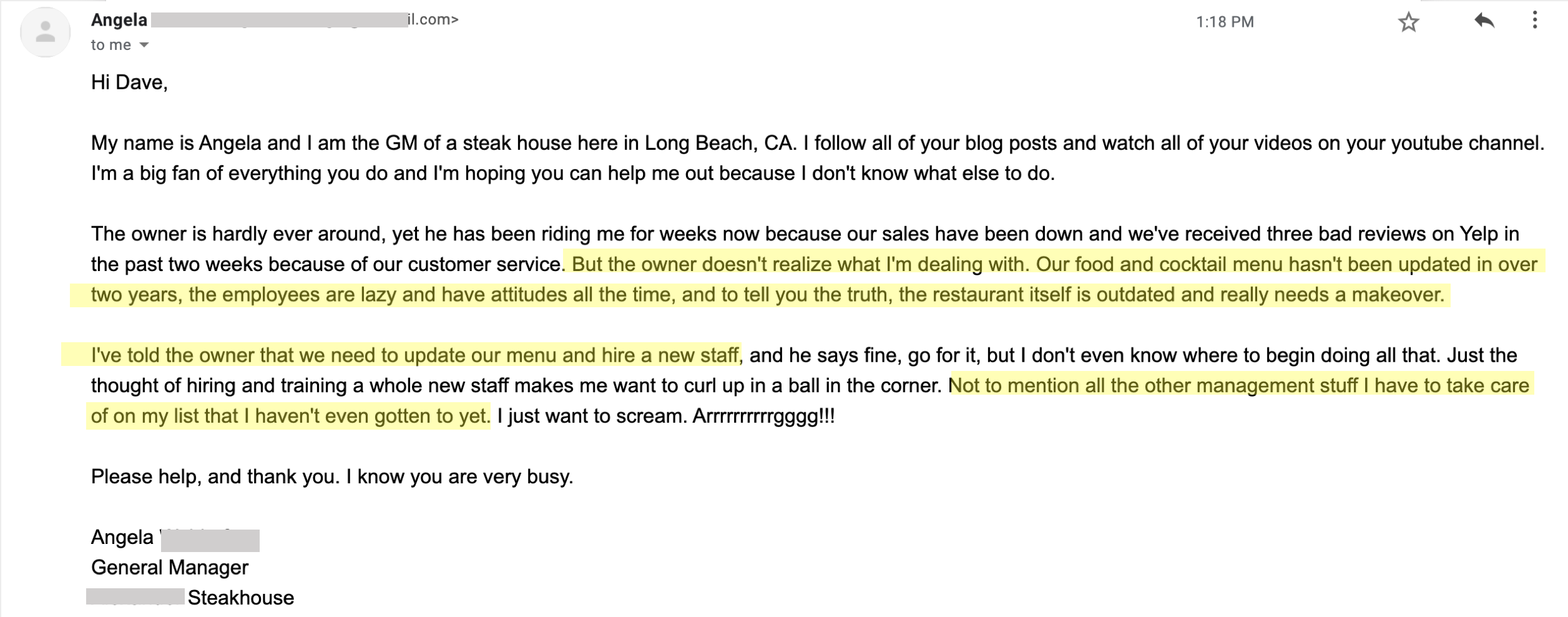Click 'Angela' in the signature block
Viewport: 1568px width, 617px height.
[122, 537]
